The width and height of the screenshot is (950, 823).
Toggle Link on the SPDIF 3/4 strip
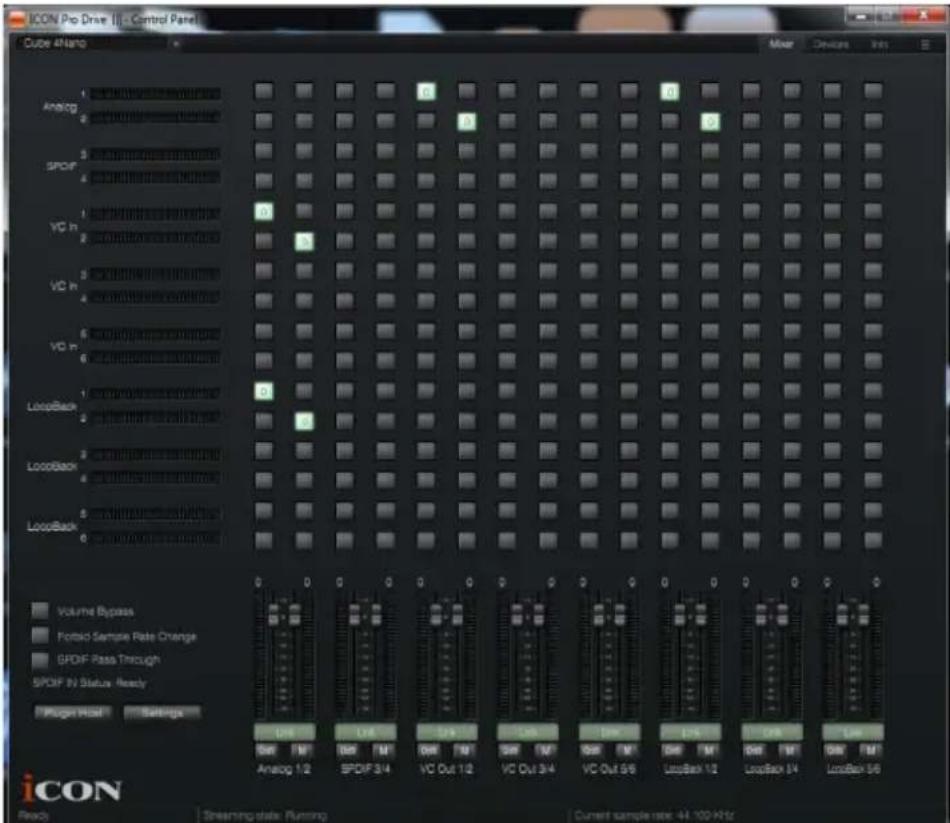coord(365,732)
